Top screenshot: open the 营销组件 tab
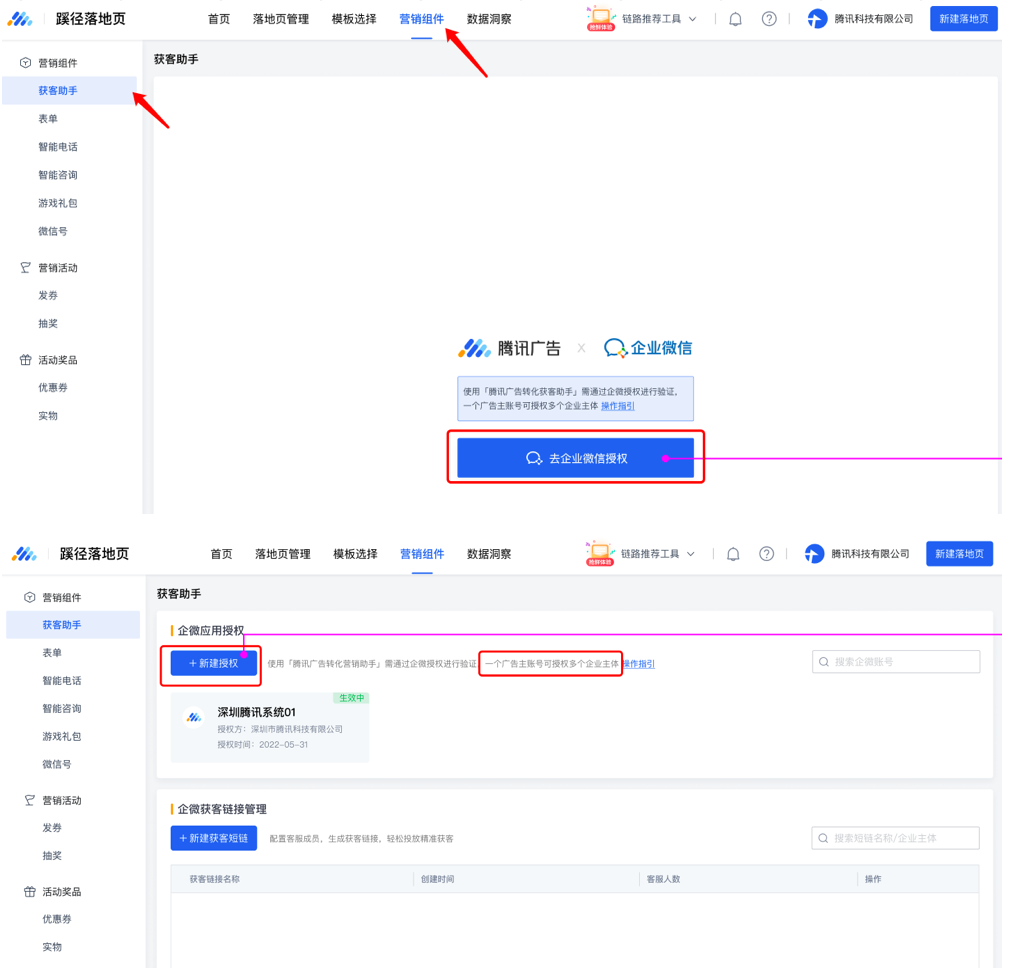 (x=421, y=19)
